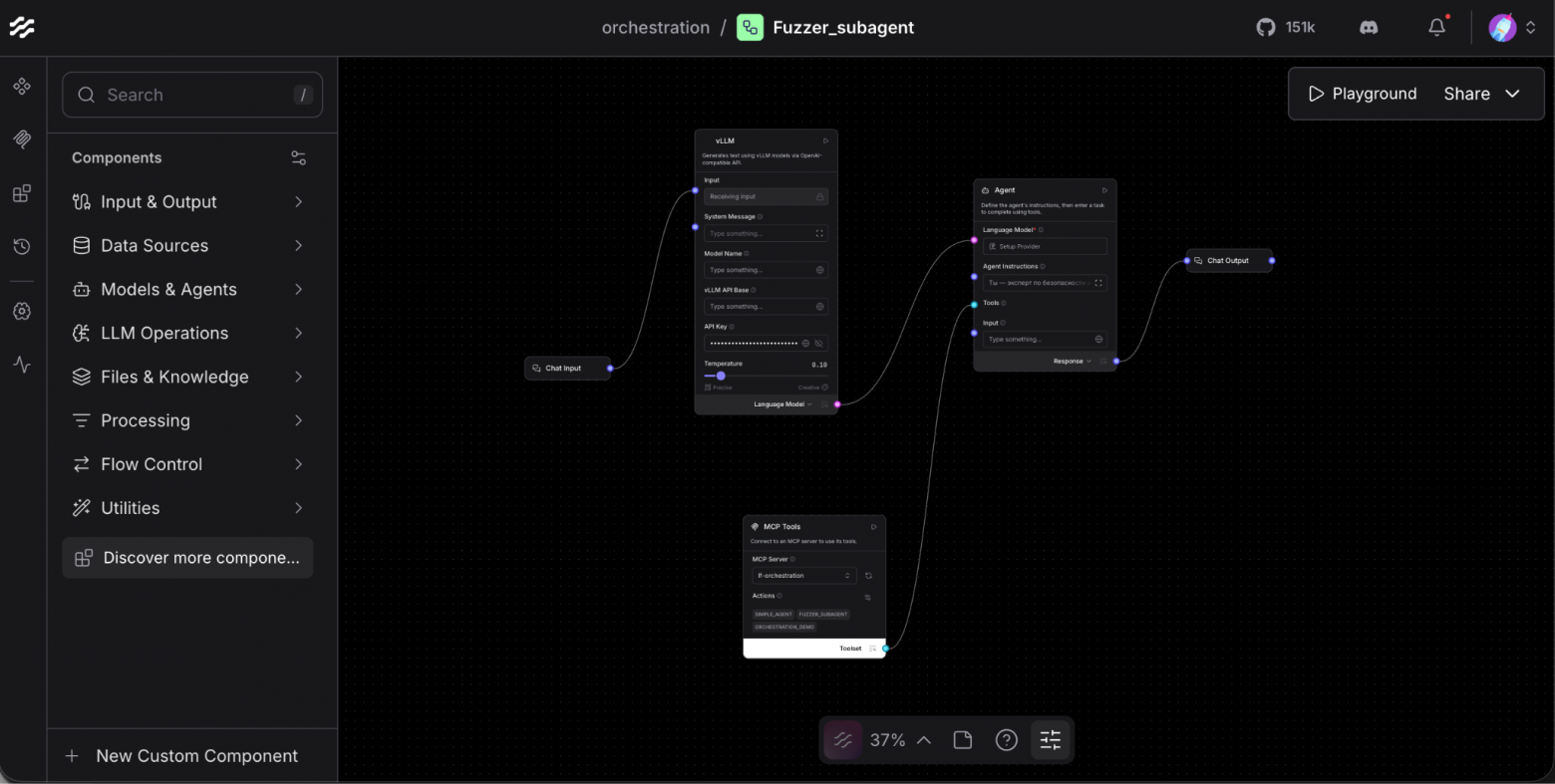Open the GitHub 151k stars link
The height and width of the screenshot is (784, 1555).
click(1286, 28)
